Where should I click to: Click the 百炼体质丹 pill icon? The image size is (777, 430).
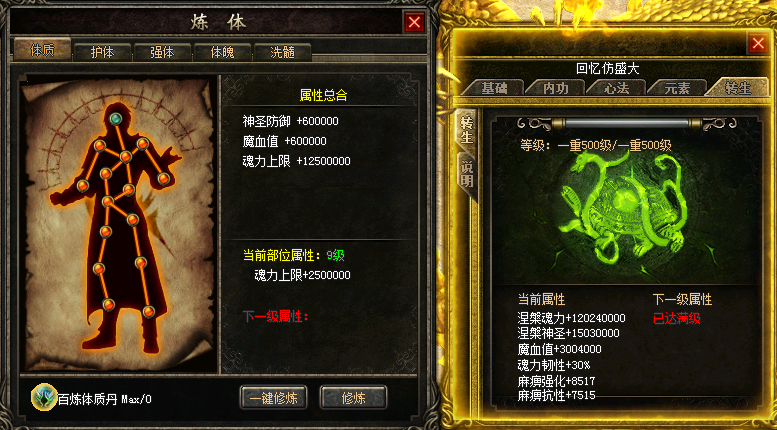[45, 397]
